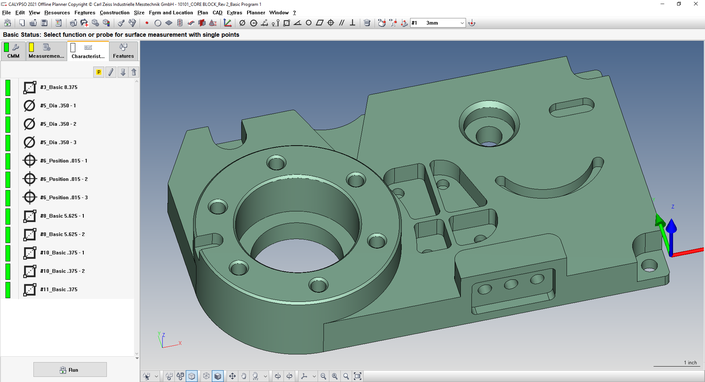Select the cylinder feature tool in toolbar
The height and width of the screenshot is (382, 705).
(x=179, y=23)
